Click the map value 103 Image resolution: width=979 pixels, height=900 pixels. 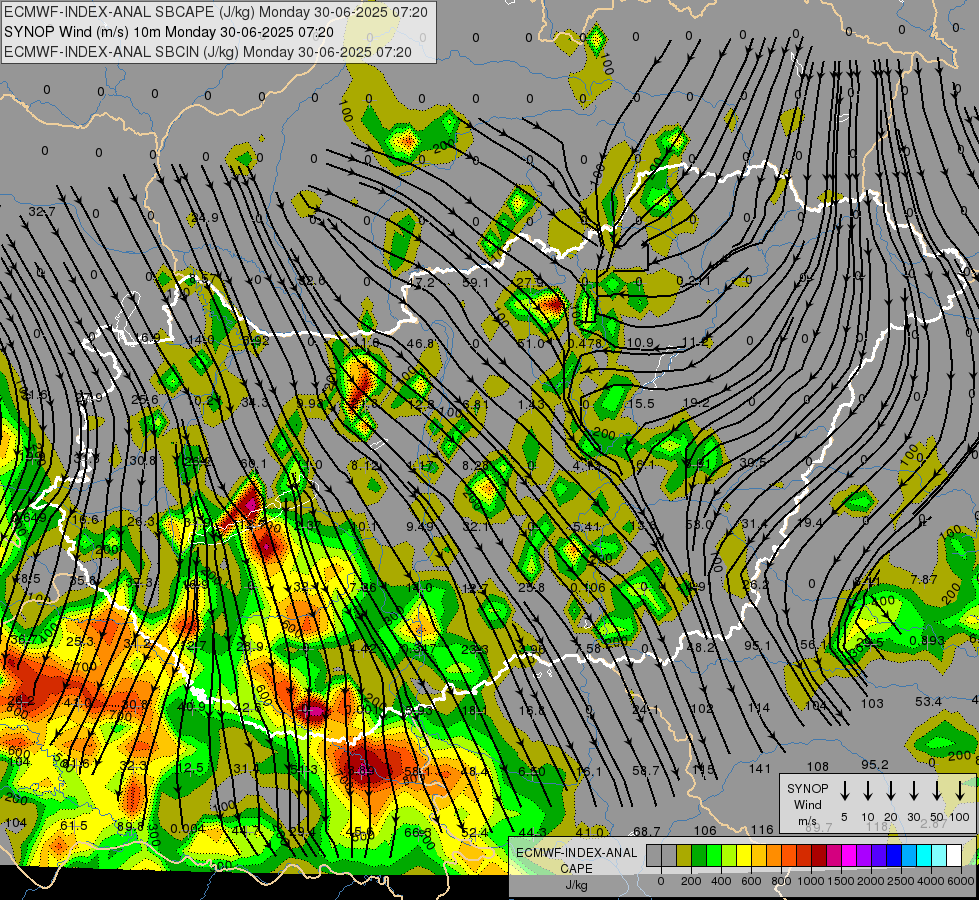coord(872,704)
